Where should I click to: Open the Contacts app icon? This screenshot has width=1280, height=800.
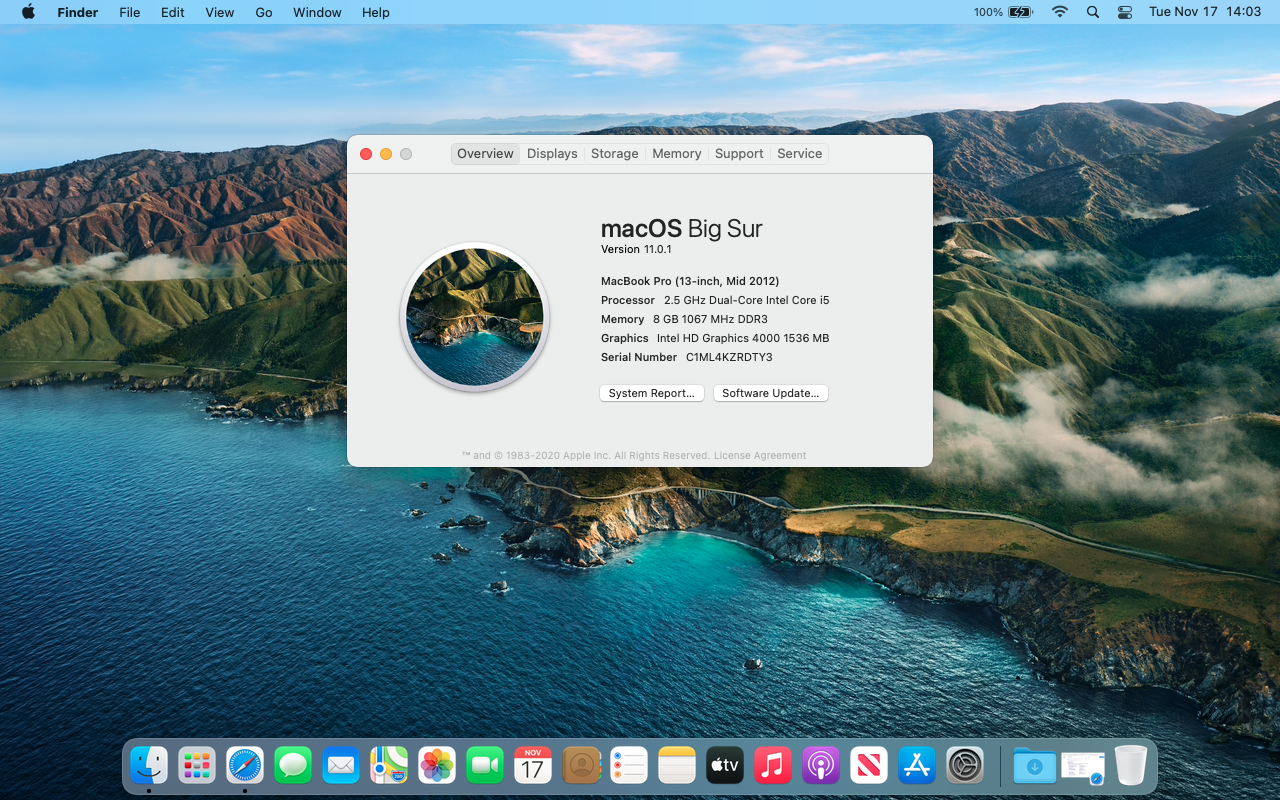pos(581,766)
